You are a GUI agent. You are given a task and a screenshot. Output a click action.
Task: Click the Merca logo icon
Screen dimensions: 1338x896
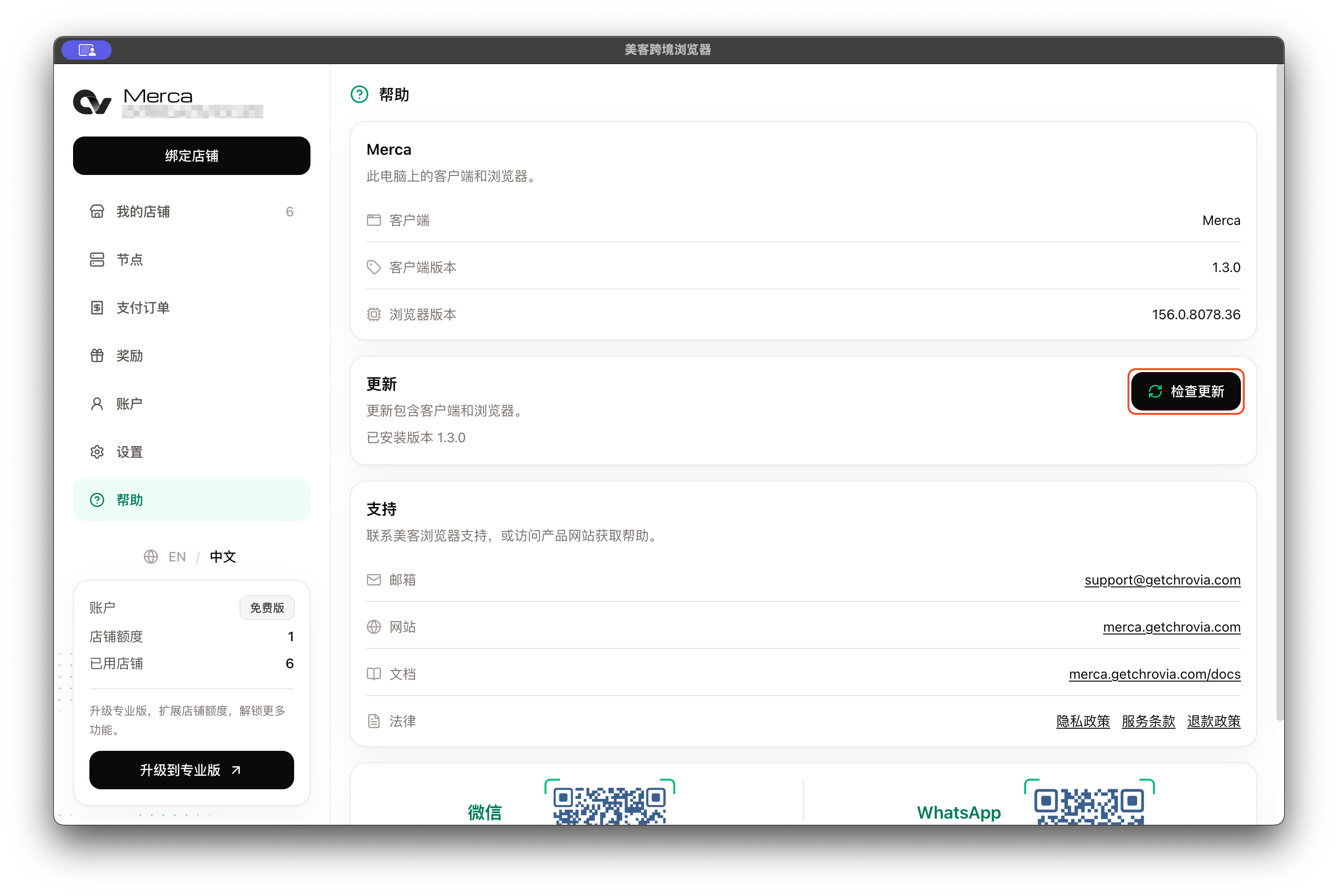tap(92, 102)
